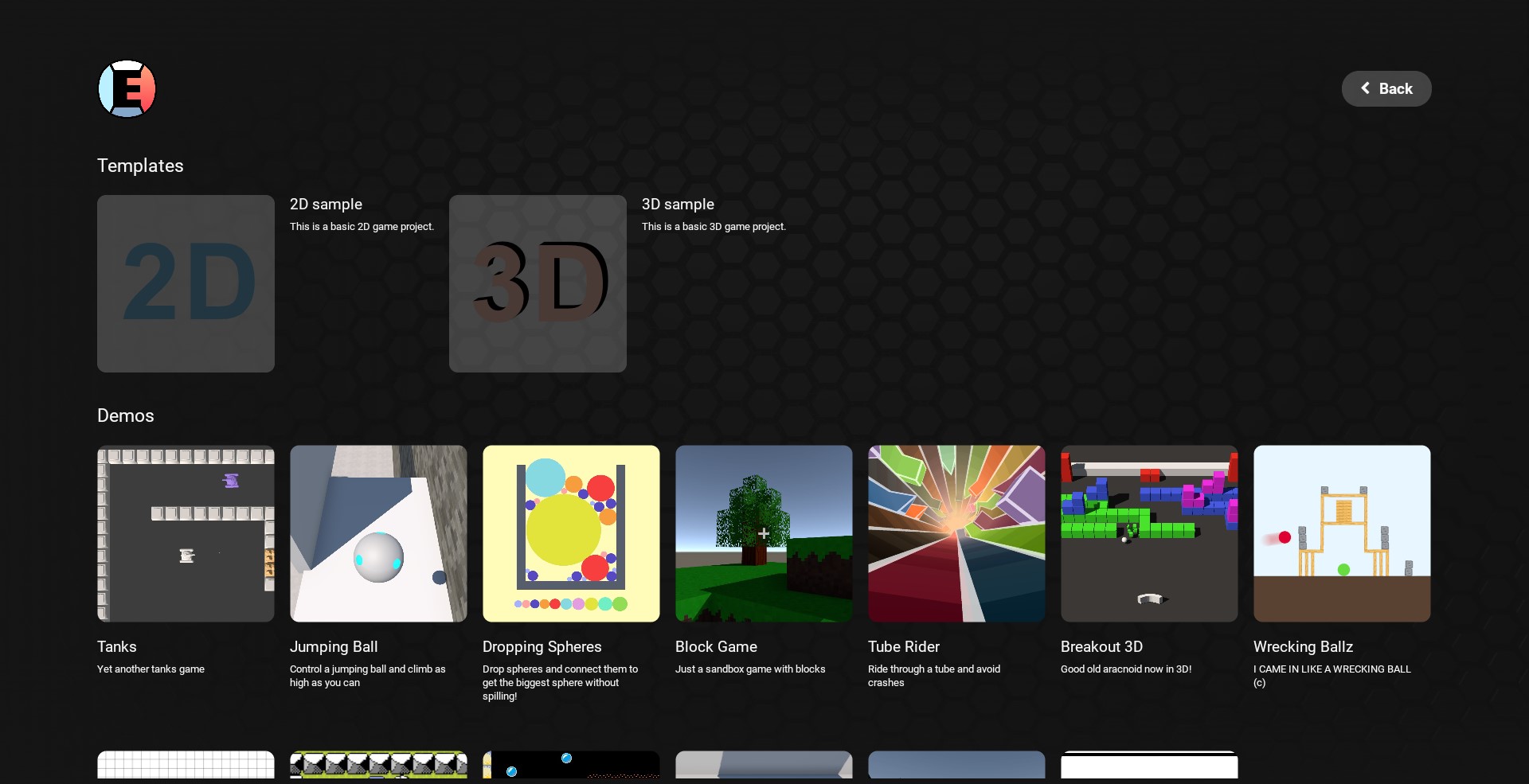The image size is (1529, 784).
Task: Launch the Tube Rider demo thumbnail
Action: click(956, 533)
